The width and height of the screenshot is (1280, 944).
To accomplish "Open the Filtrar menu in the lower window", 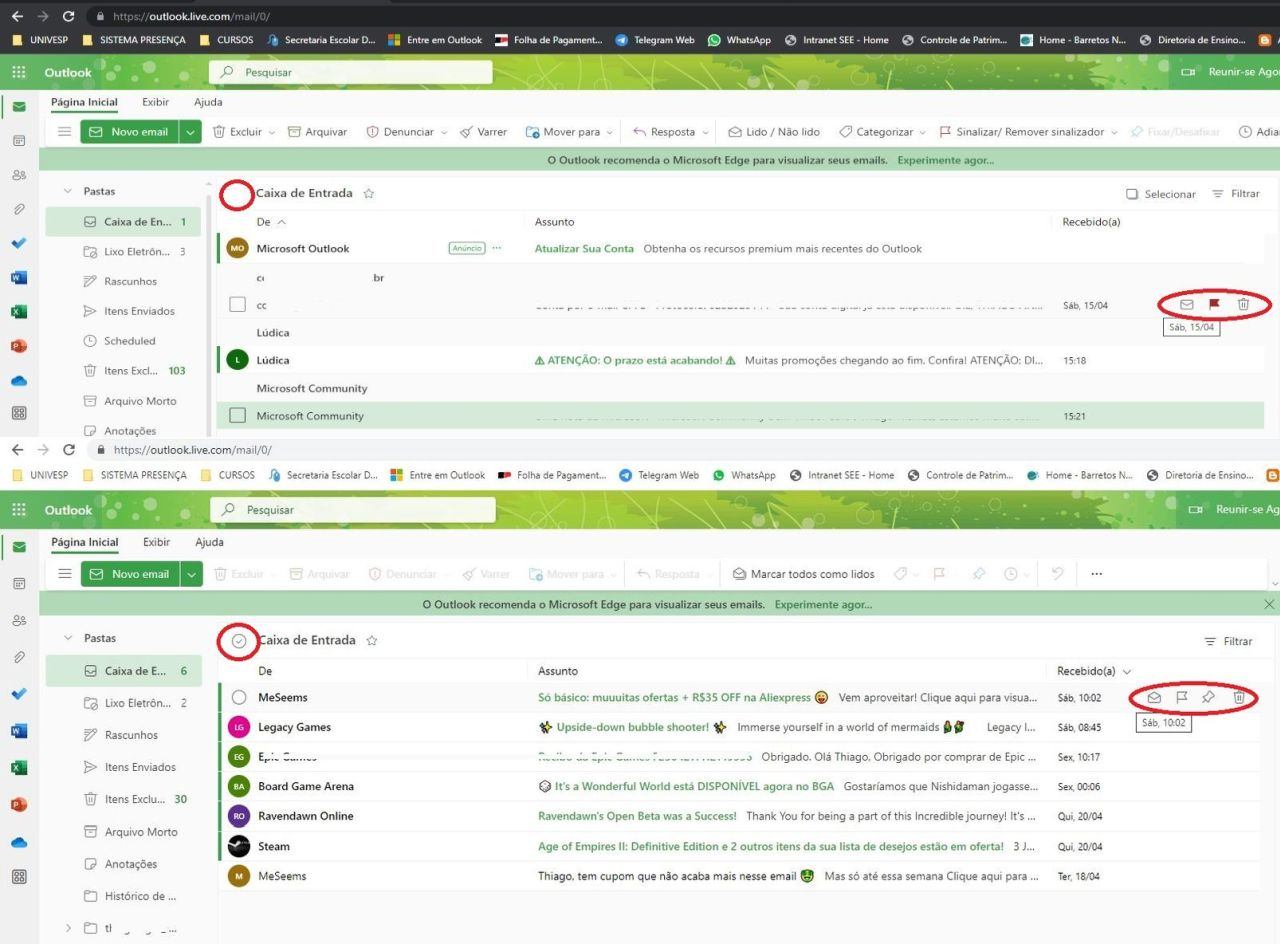I will (x=1228, y=641).
